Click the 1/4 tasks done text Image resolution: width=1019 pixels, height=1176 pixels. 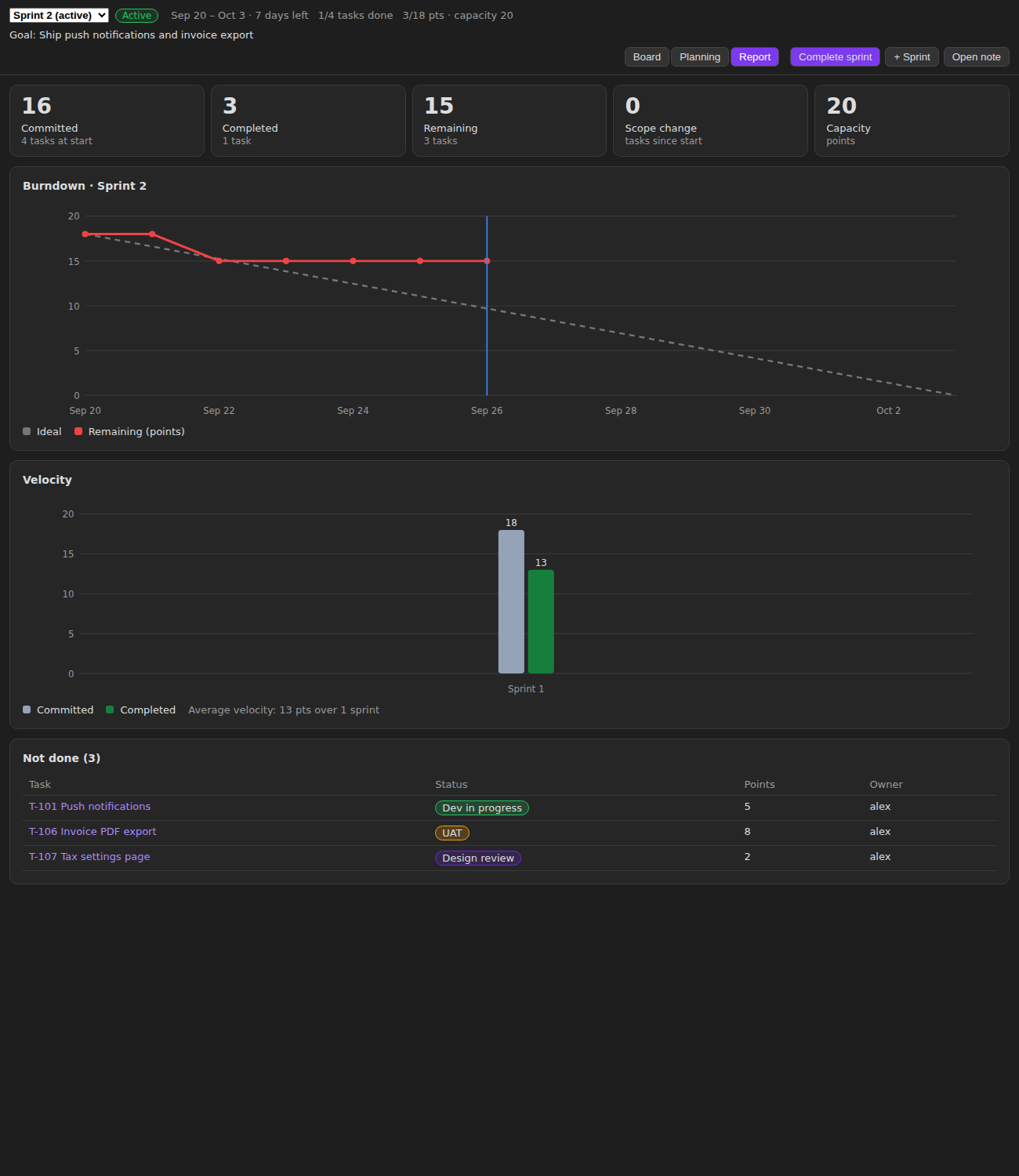(356, 16)
